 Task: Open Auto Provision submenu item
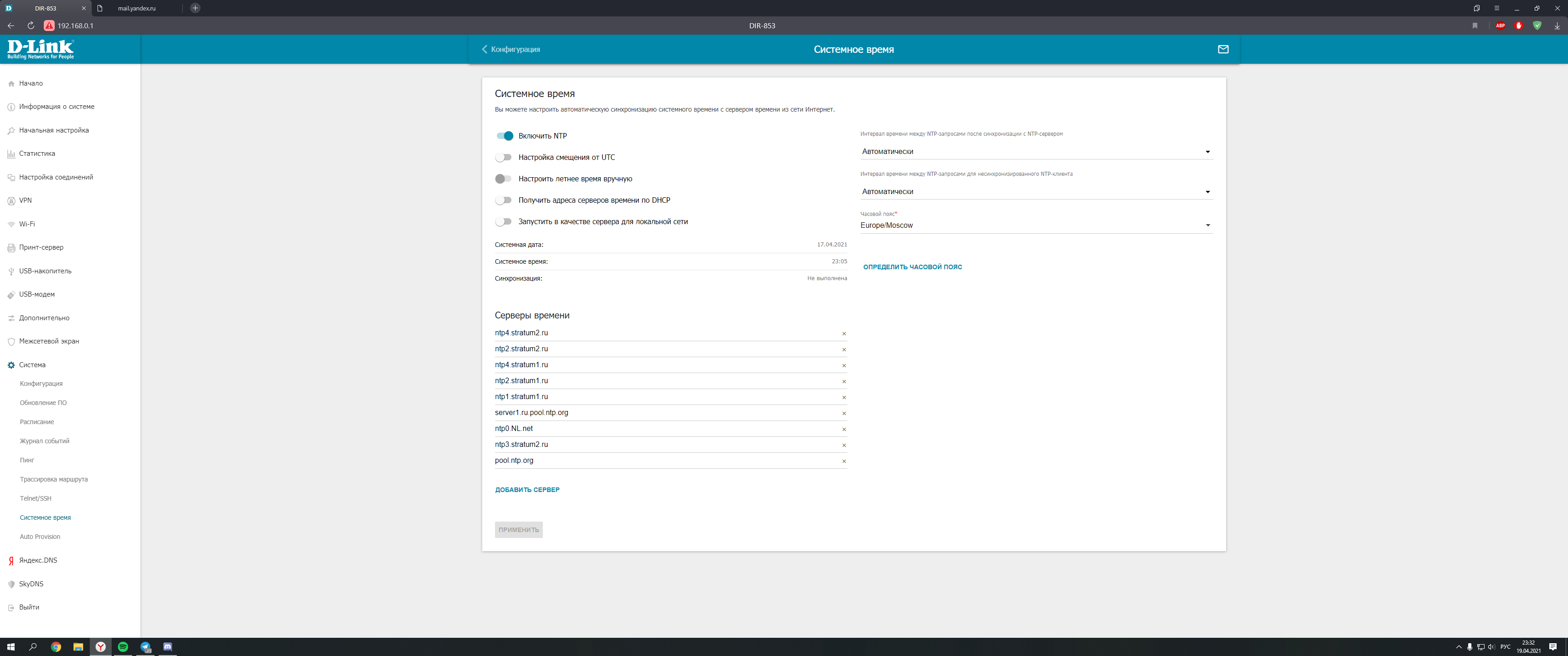(x=40, y=537)
